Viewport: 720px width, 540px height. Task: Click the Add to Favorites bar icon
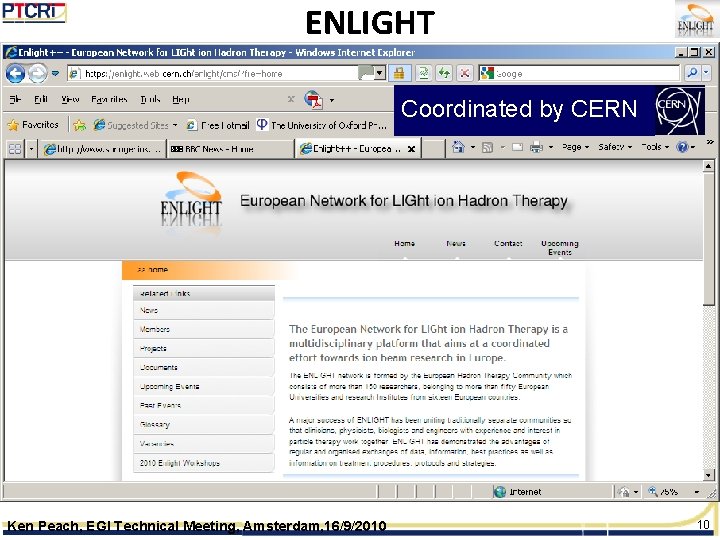(80, 125)
